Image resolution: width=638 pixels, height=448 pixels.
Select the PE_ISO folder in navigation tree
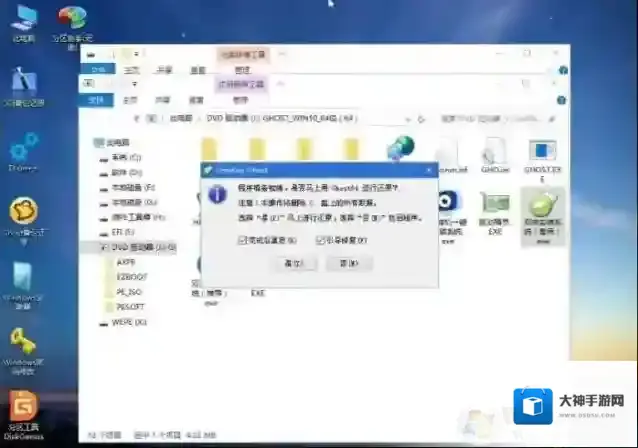[130, 290]
